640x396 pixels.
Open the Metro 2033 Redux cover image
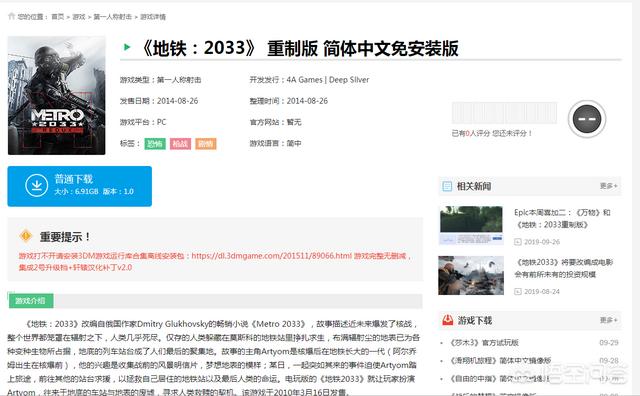click(x=56, y=95)
